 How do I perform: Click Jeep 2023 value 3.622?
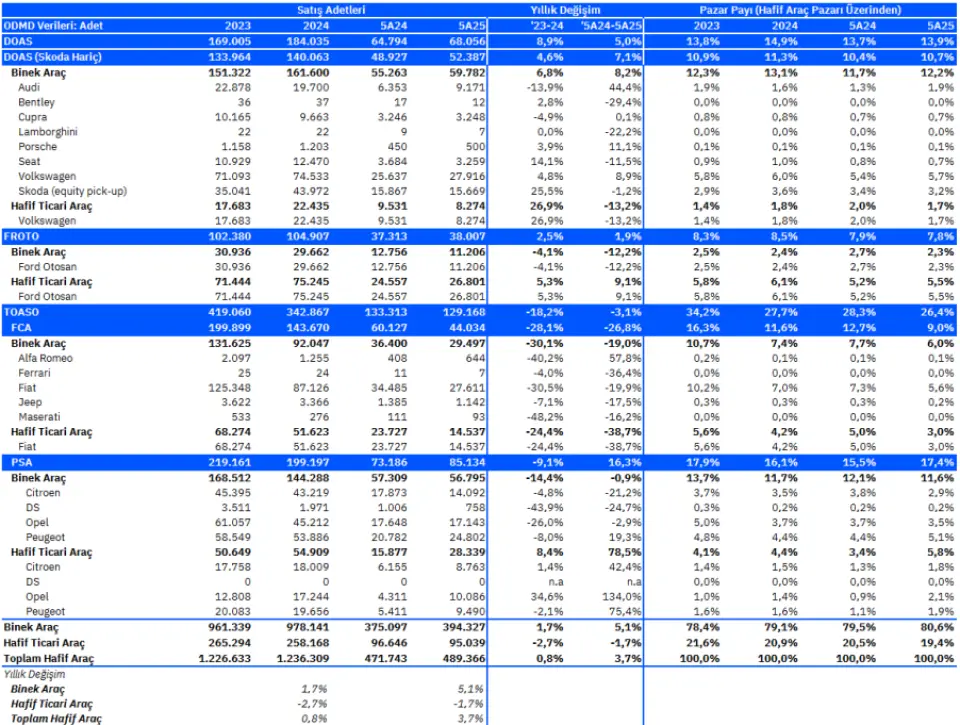(x=236, y=402)
